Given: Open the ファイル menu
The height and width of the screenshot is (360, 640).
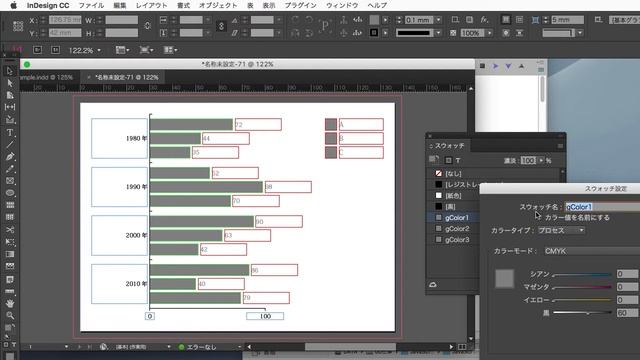Looking at the screenshot, I should pyautogui.click(x=91, y=5).
